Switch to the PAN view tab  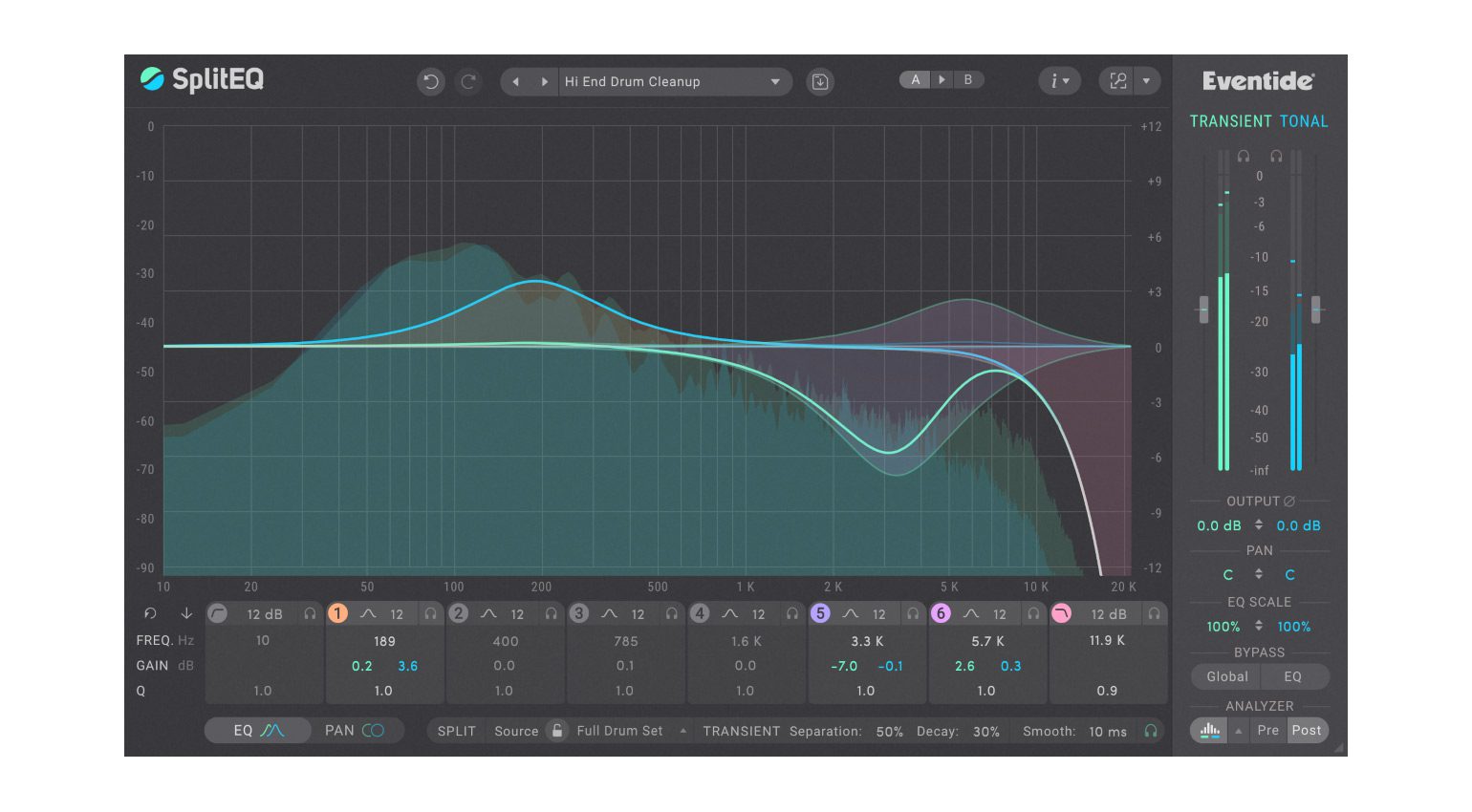(x=355, y=731)
